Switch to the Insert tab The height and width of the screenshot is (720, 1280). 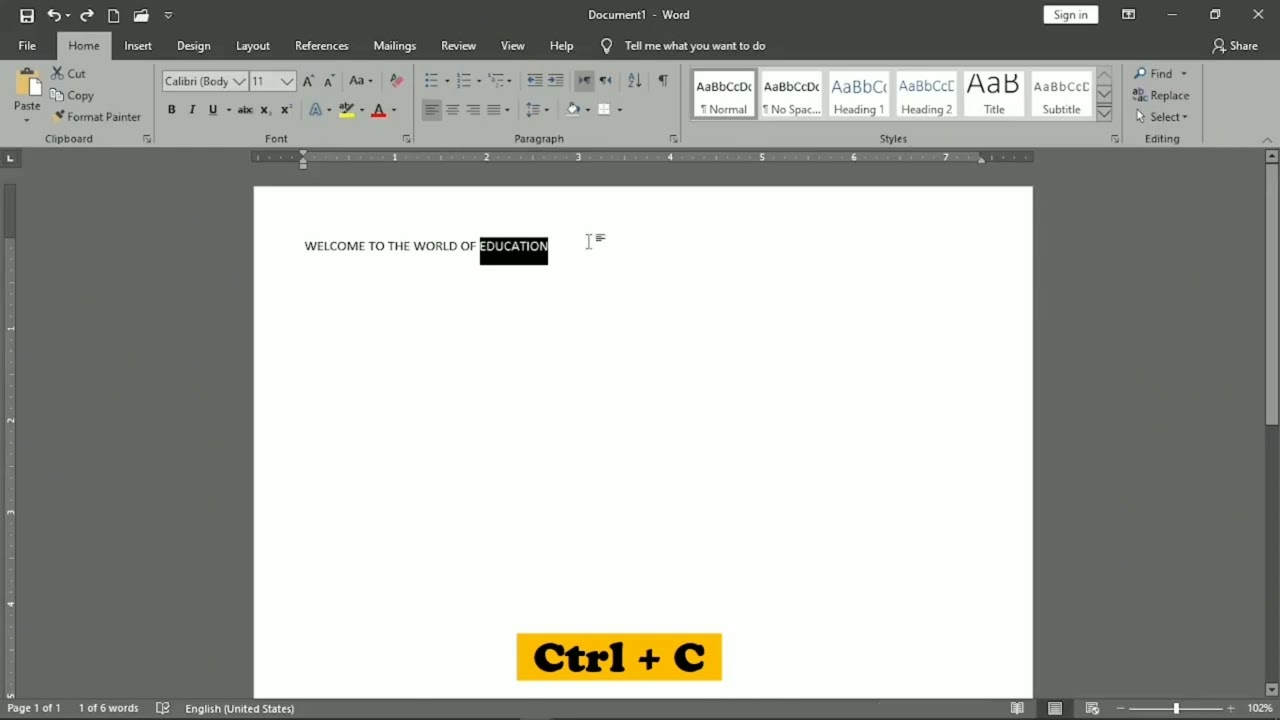coord(138,46)
